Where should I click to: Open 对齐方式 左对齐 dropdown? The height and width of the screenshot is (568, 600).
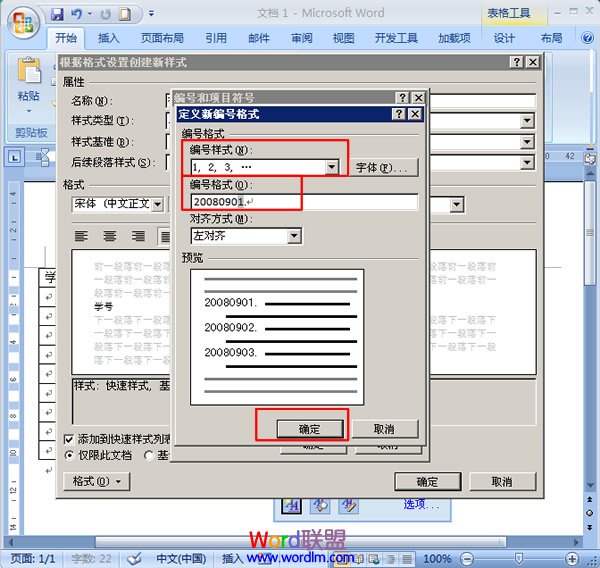tap(294, 236)
